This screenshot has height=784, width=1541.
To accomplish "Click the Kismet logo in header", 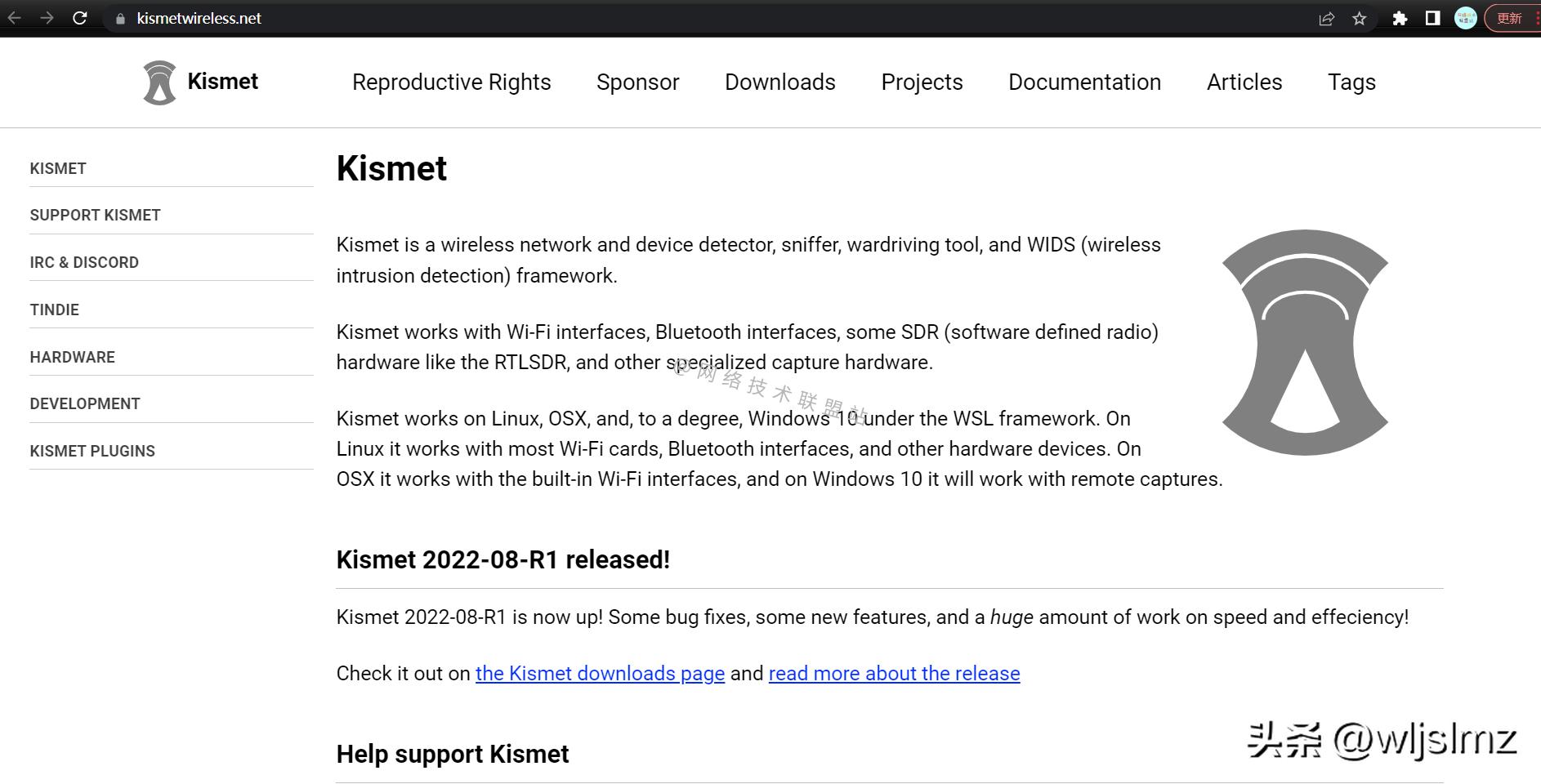I will click(x=201, y=82).
